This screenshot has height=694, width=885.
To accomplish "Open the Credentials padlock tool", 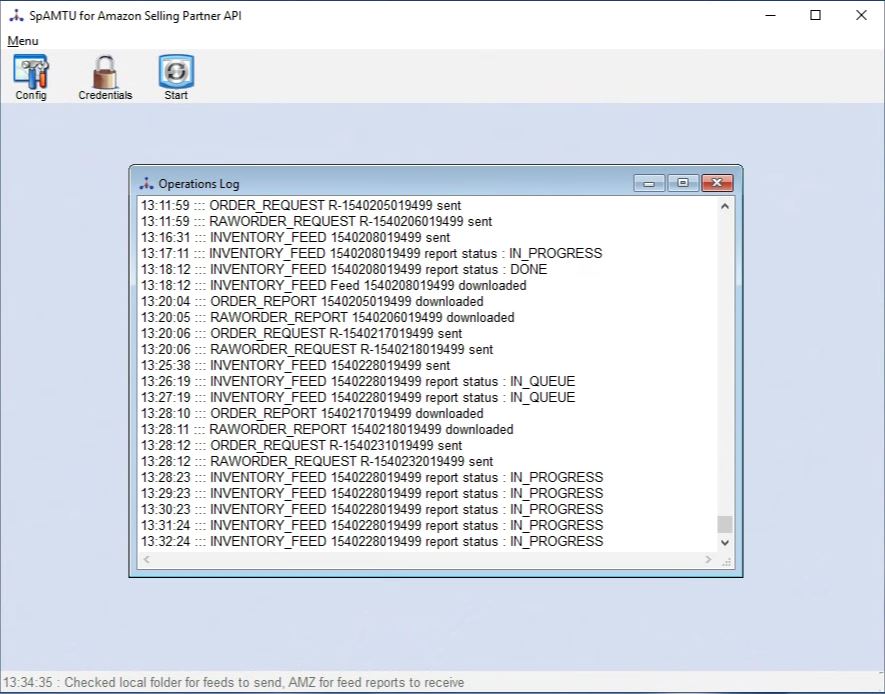I will [x=105, y=77].
